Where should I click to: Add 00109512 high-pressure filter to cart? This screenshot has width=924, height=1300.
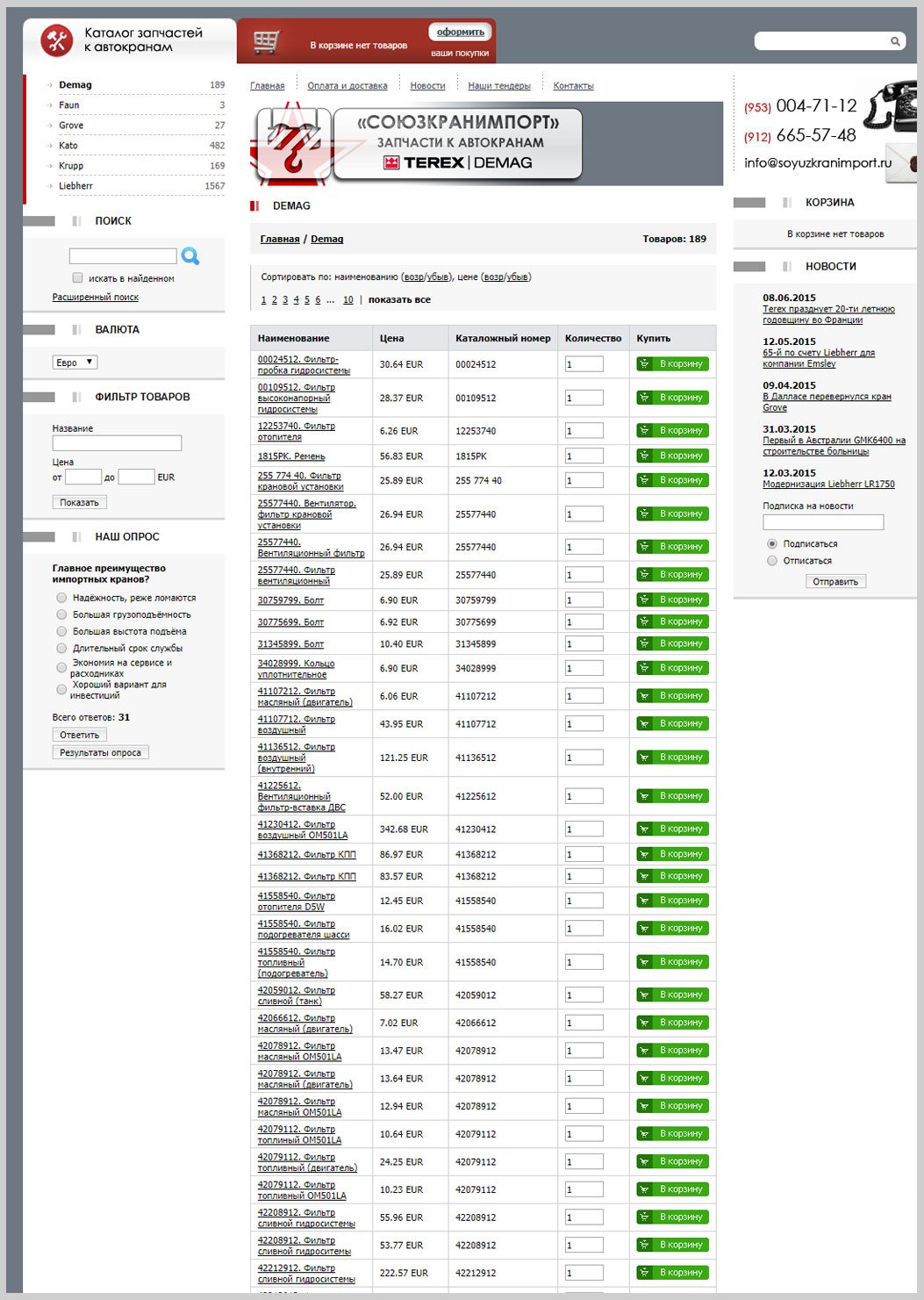click(x=672, y=398)
